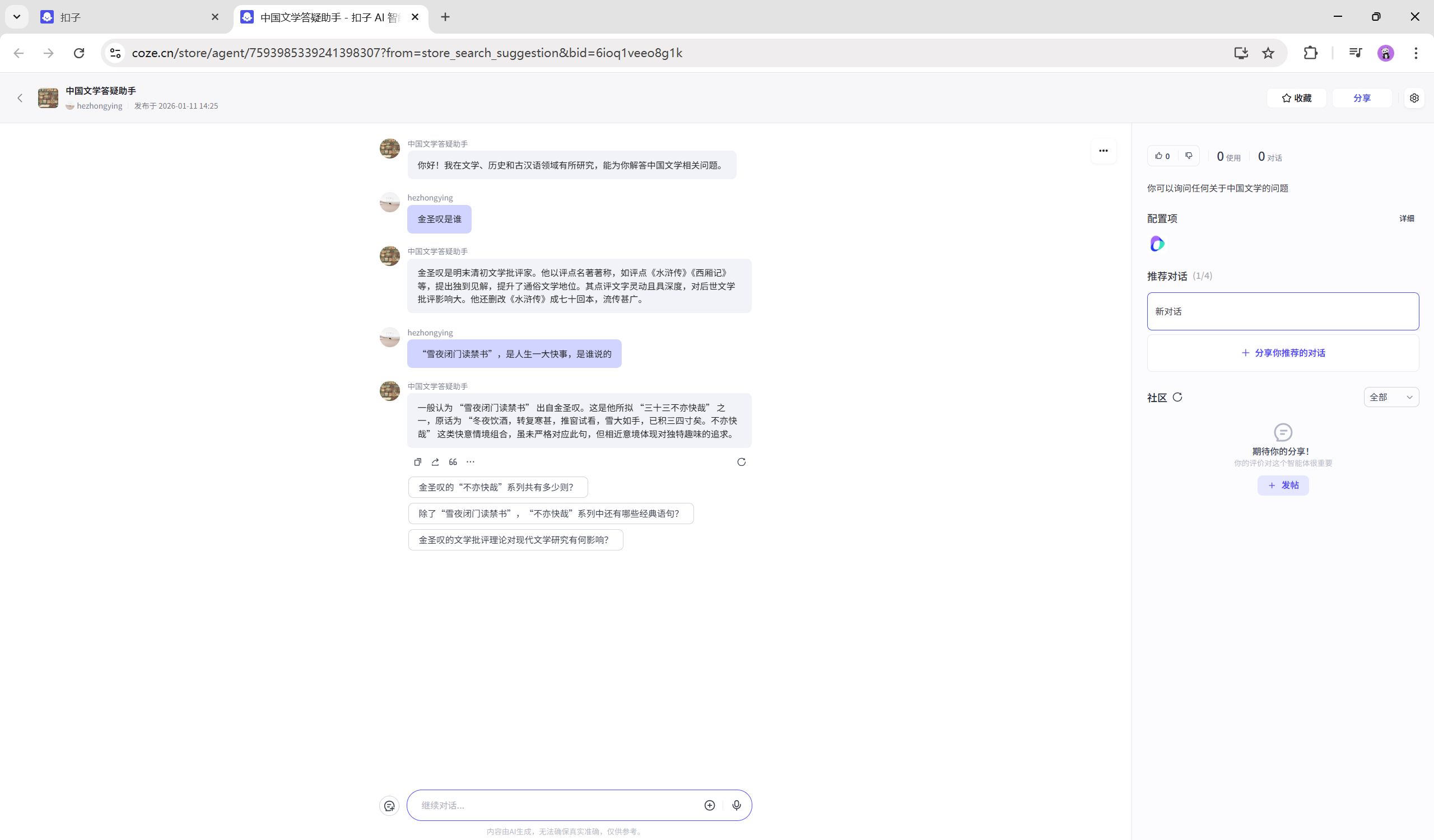The image size is (1434, 840).
Task: Dislike this agent with thumbs down
Action: tap(1189, 156)
